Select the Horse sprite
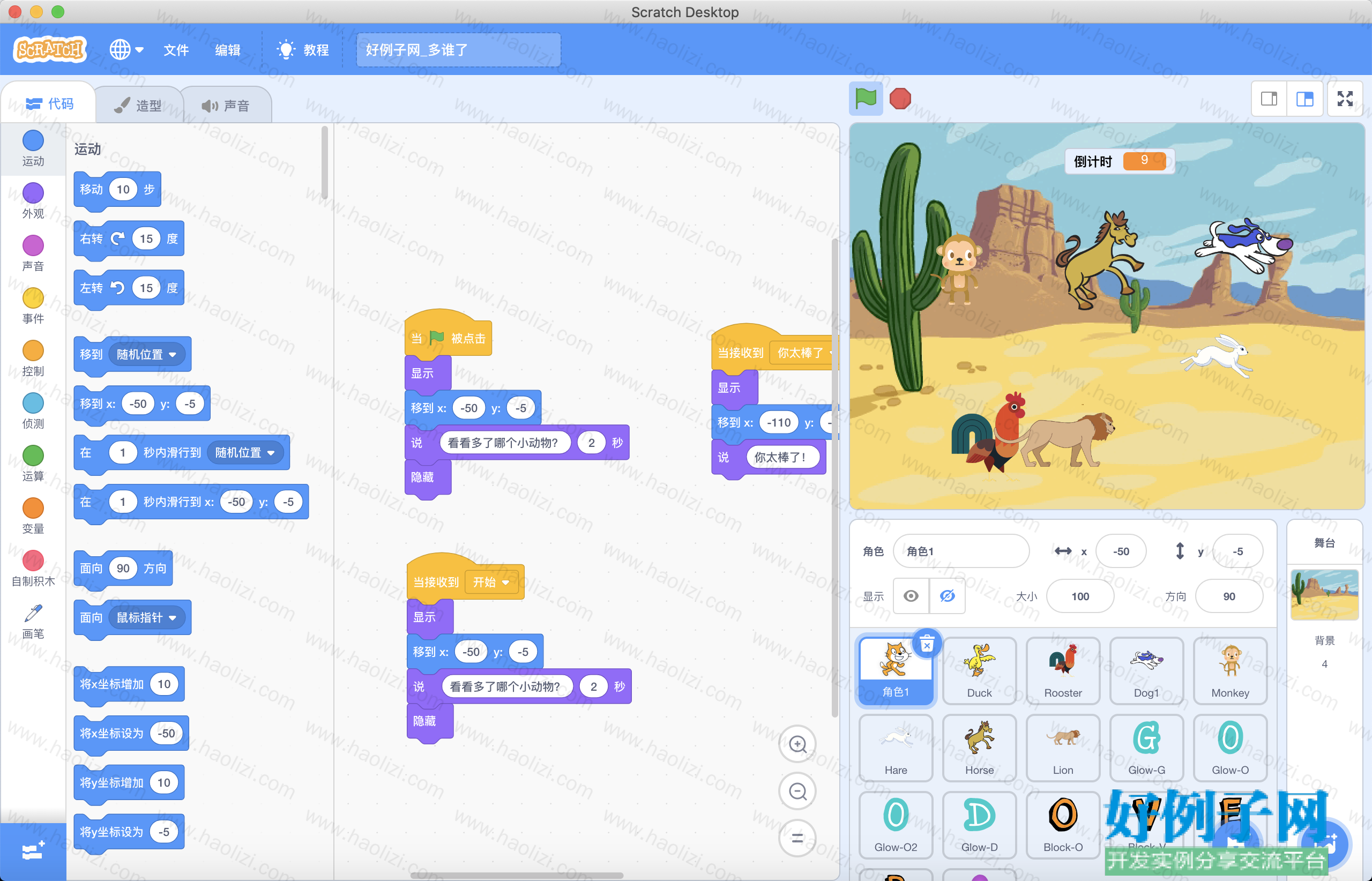The height and width of the screenshot is (881, 1372). click(x=980, y=748)
